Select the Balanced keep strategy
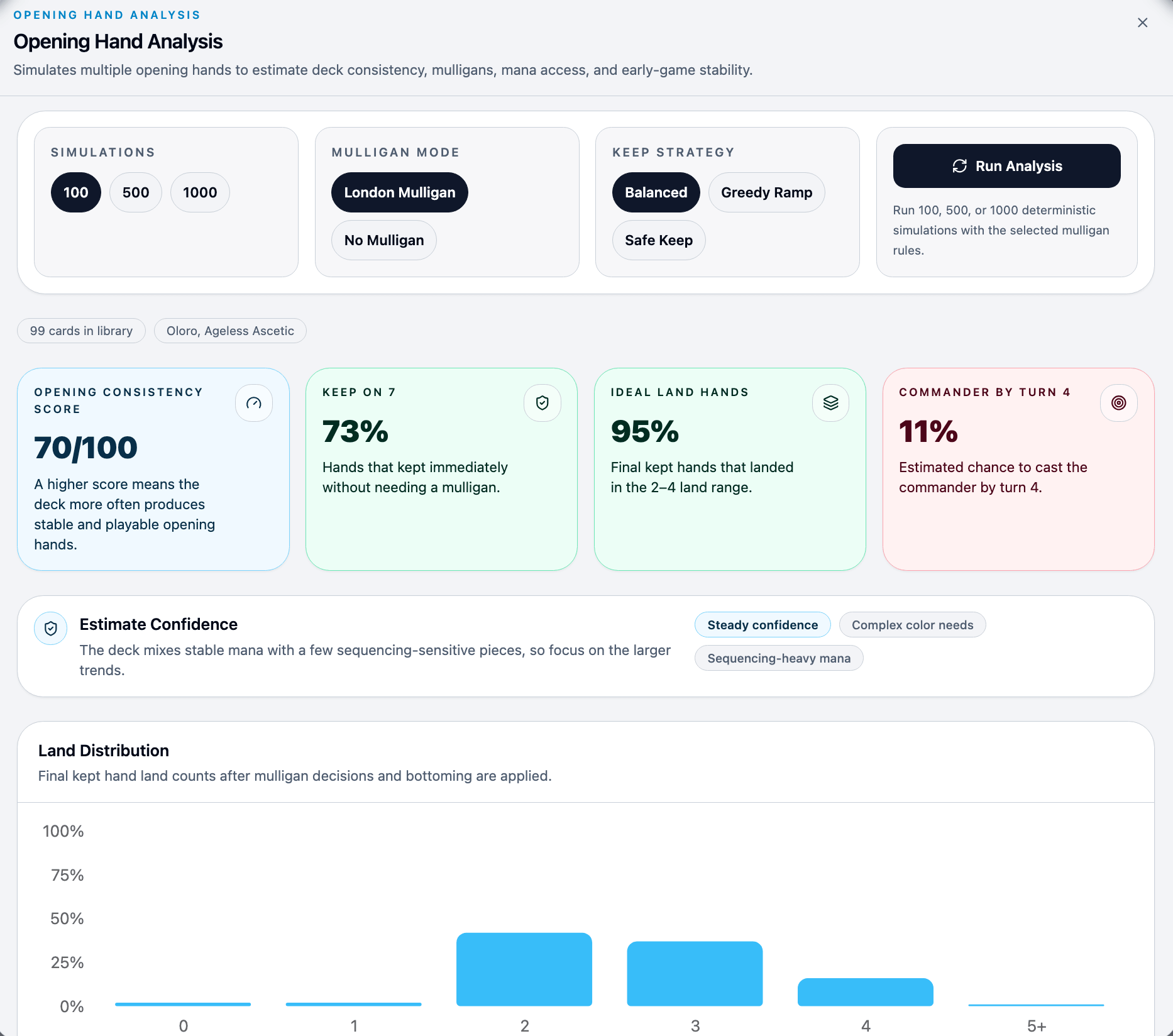The width and height of the screenshot is (1173, 1036). click(656, 192)
